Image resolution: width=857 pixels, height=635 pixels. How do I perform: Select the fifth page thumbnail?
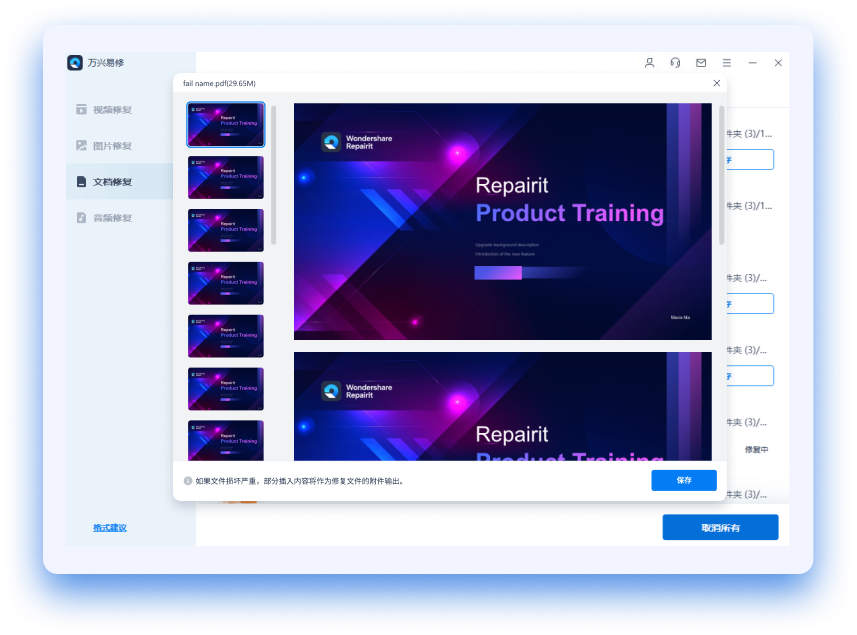226,336
